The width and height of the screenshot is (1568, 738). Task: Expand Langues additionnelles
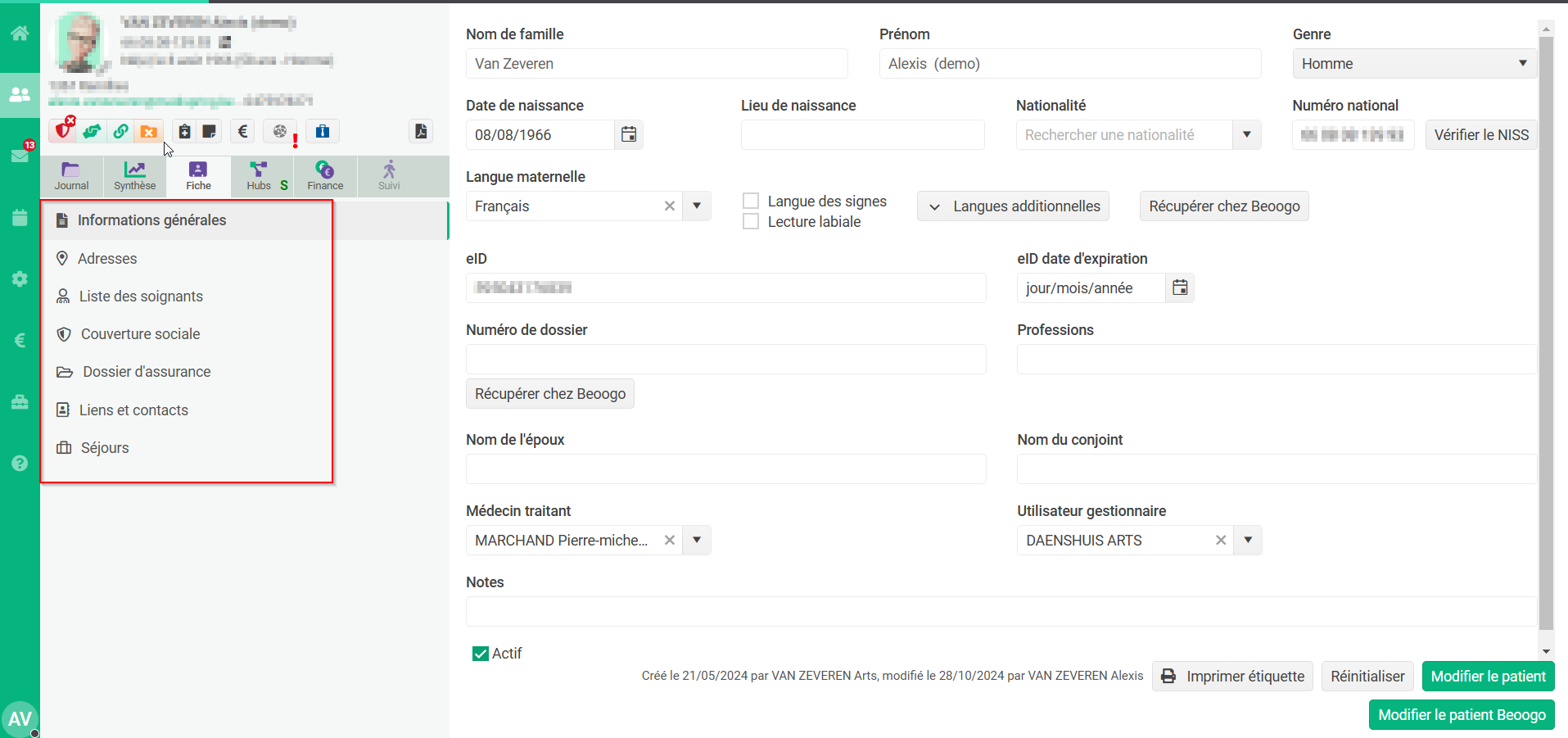(1014, 206)
